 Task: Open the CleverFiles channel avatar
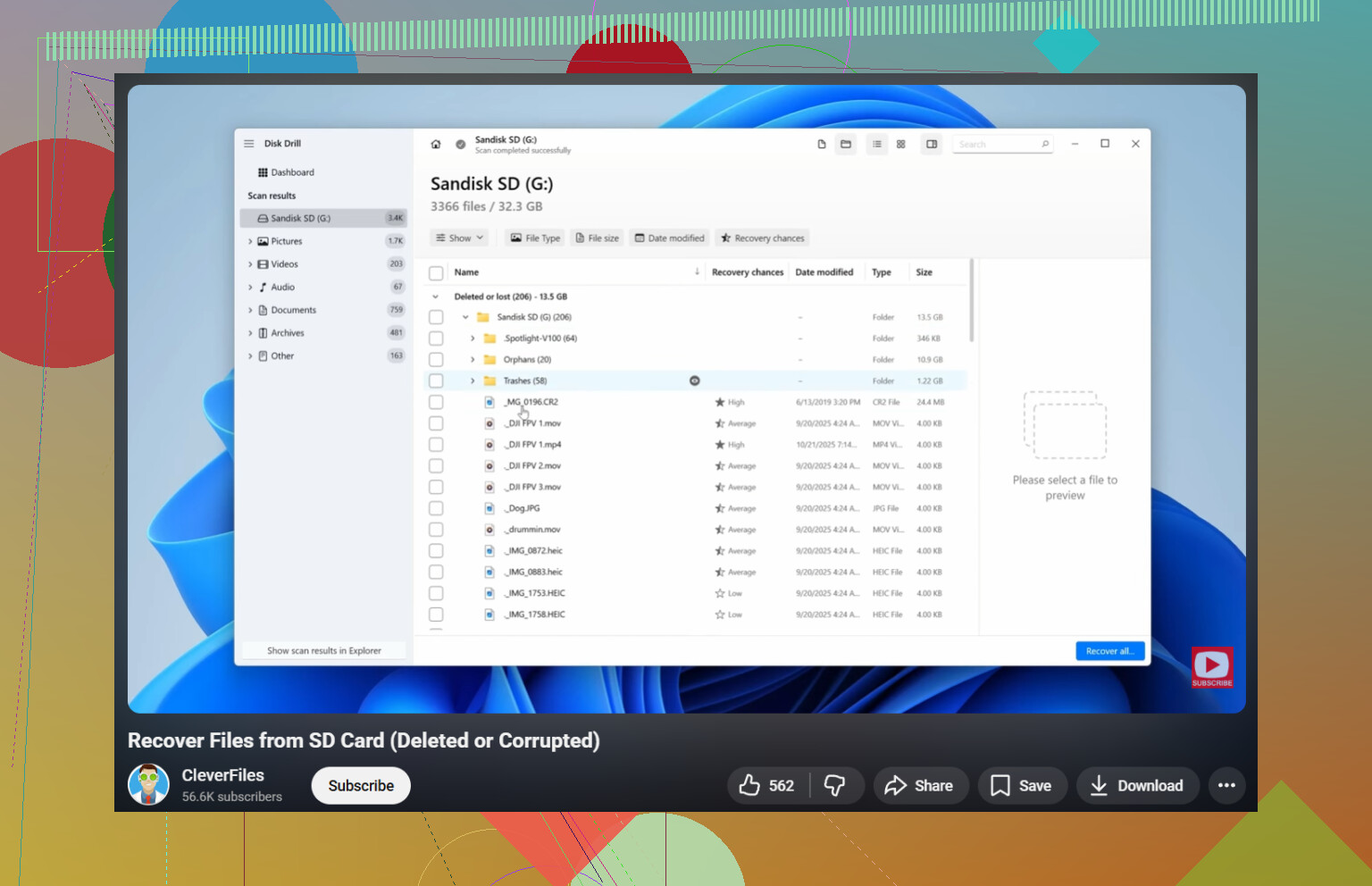[148, 785]
